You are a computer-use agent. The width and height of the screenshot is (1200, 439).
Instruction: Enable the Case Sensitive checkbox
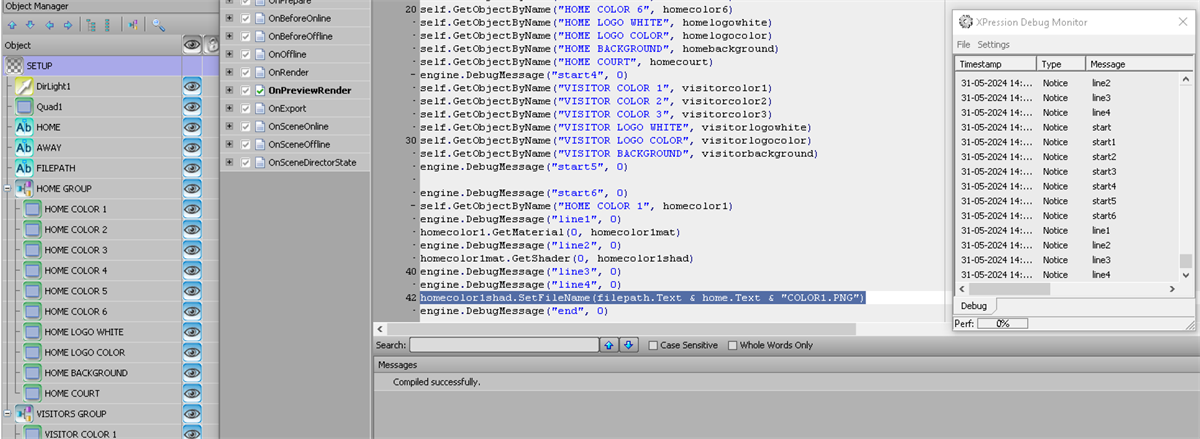(x=654, y=345)
